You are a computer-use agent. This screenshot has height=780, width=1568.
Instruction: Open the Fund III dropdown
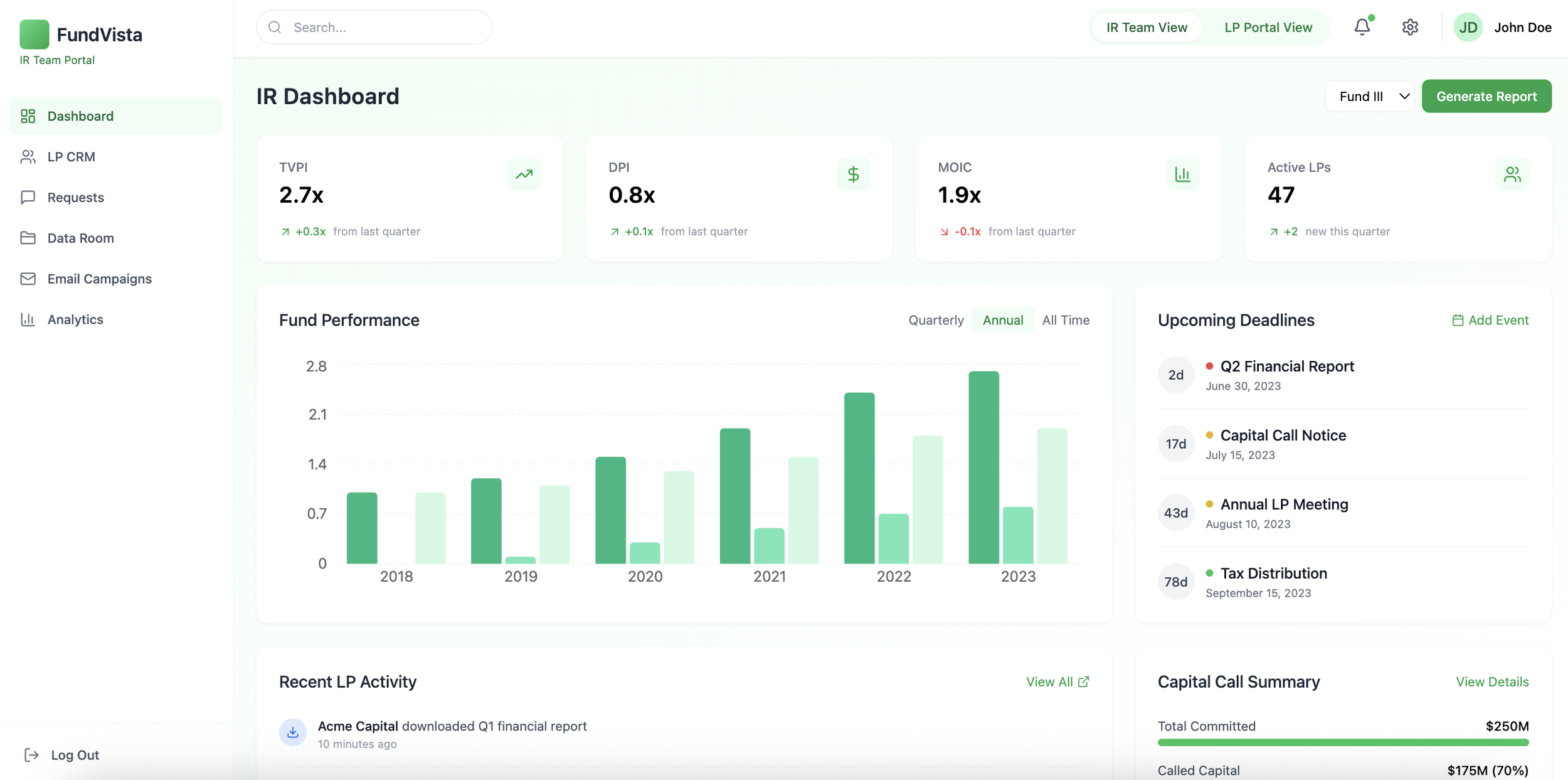pyautogui.click(x=1369, y=96)
